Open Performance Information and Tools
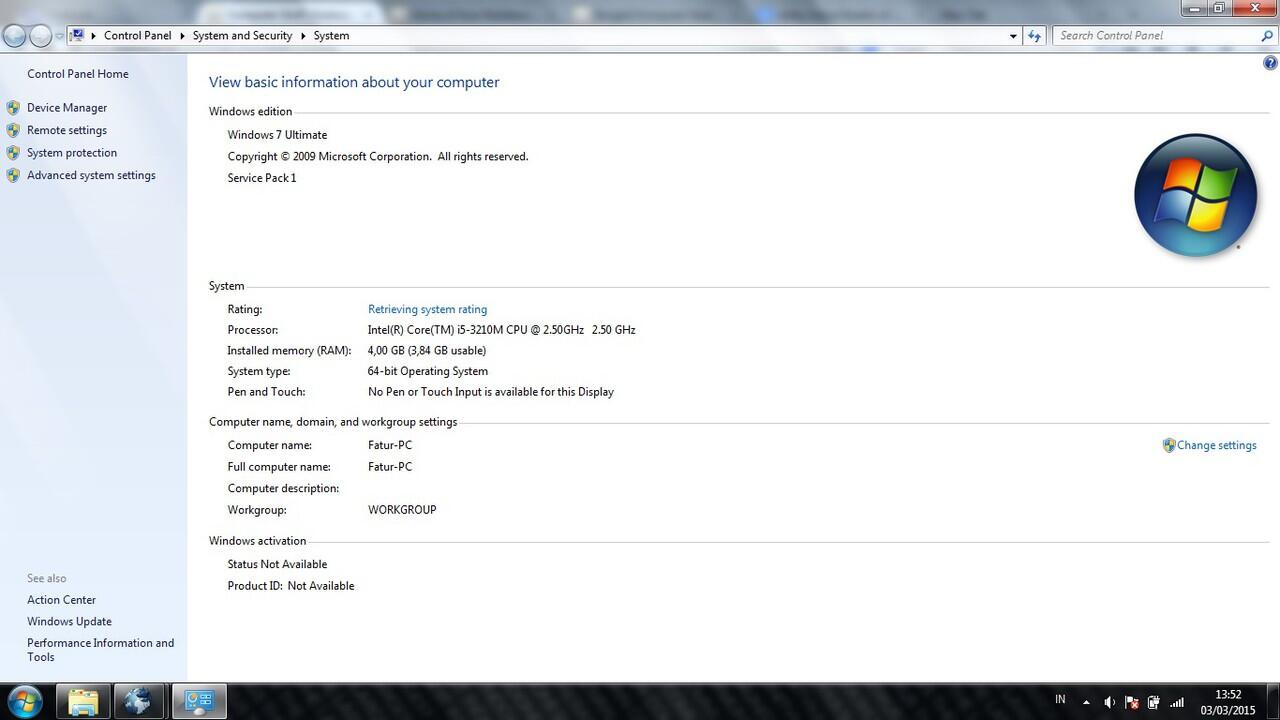Screen dimensions: 1280x720 (100, 650)
